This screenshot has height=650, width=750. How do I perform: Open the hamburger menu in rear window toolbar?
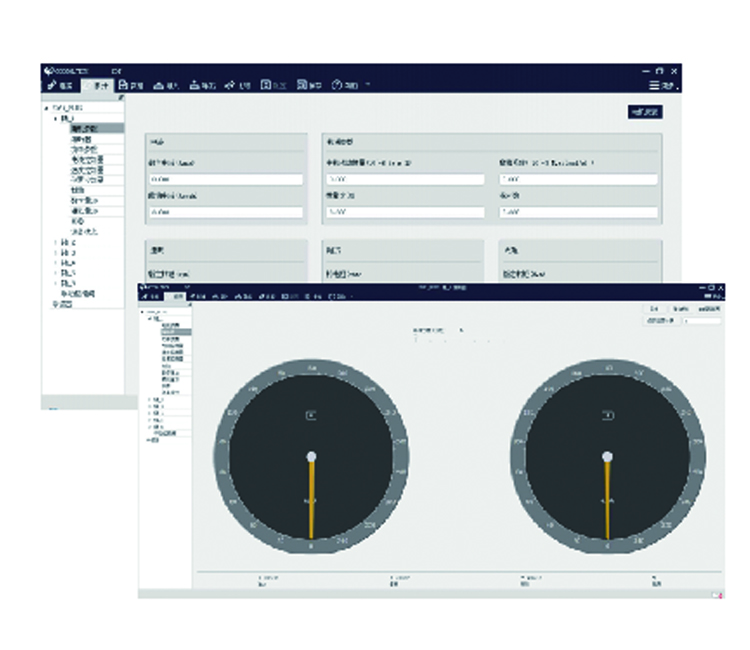655,86
